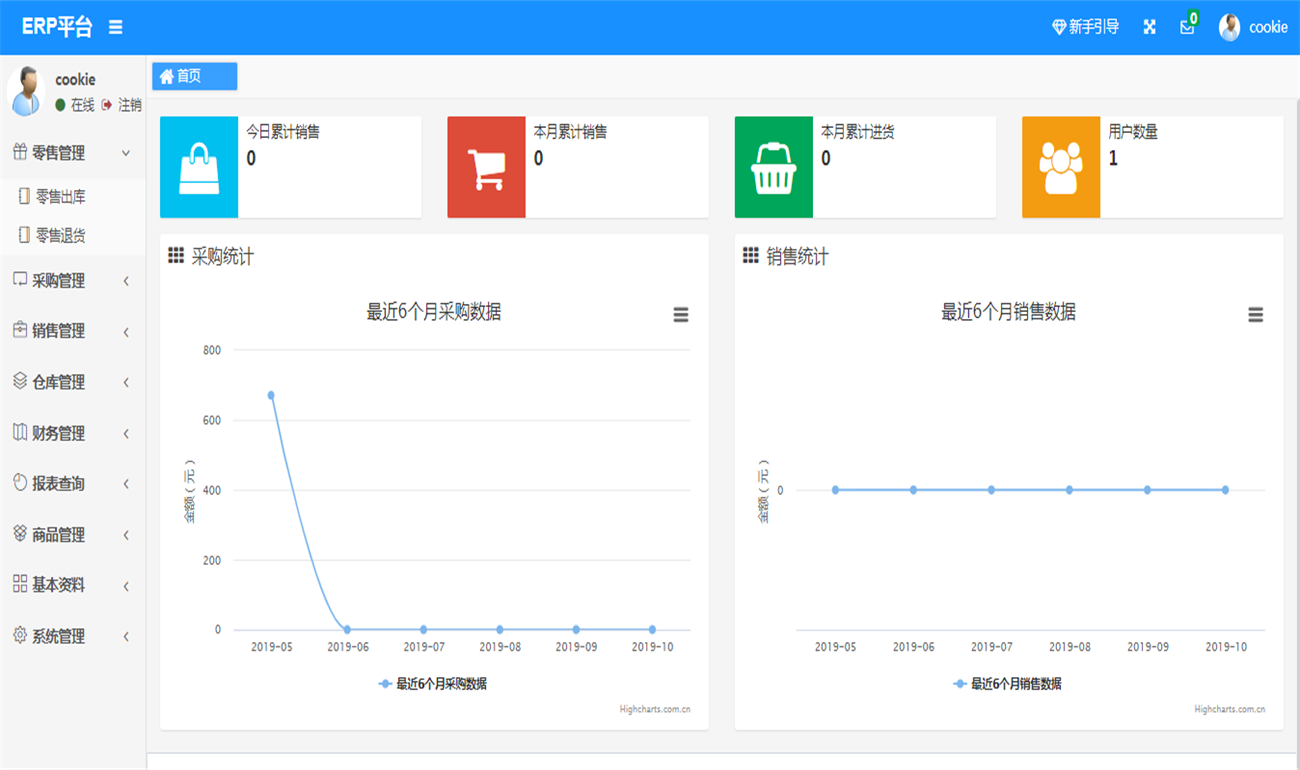
Task: Click the chevron next to 商品管理
Action: pos(126,536)
